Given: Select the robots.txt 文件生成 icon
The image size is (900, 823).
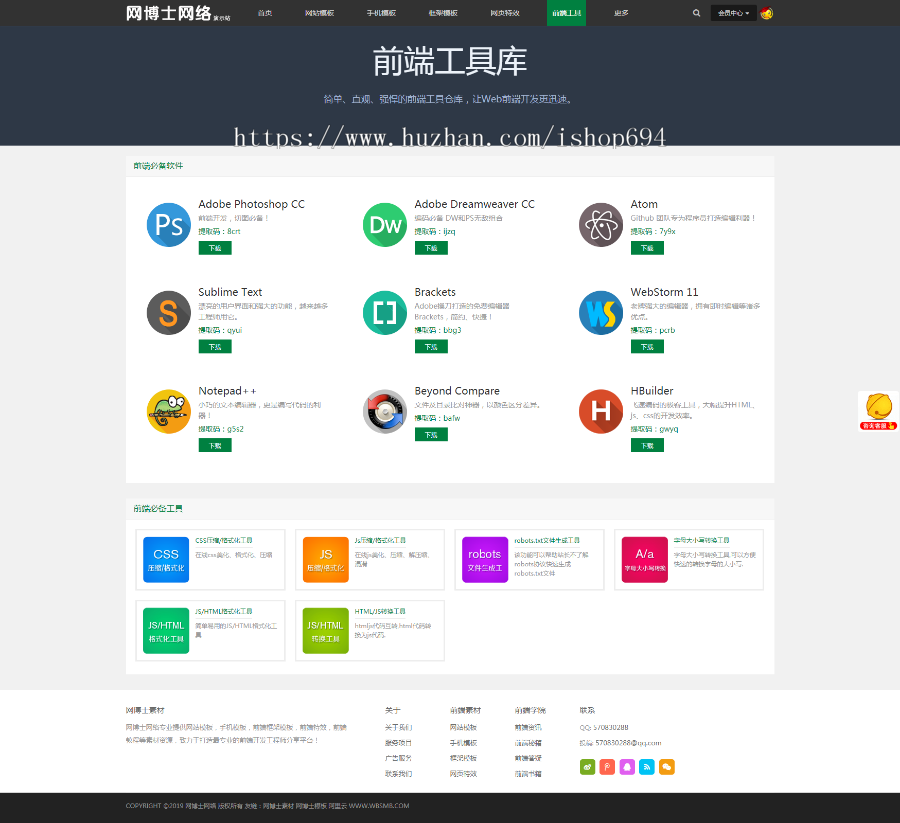Looking at the screenshot, I should click(484, 559).
